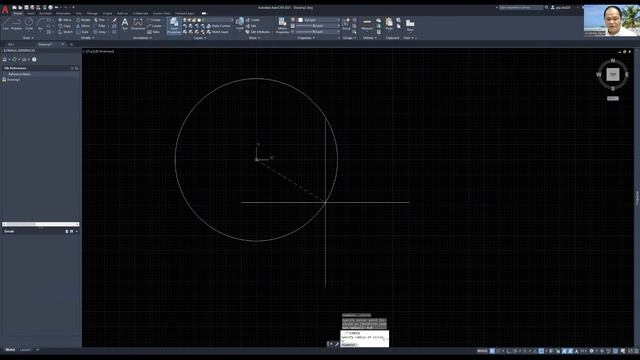Expand the Block panel dropdown
The image size is (640, 360).
[254, 38]
